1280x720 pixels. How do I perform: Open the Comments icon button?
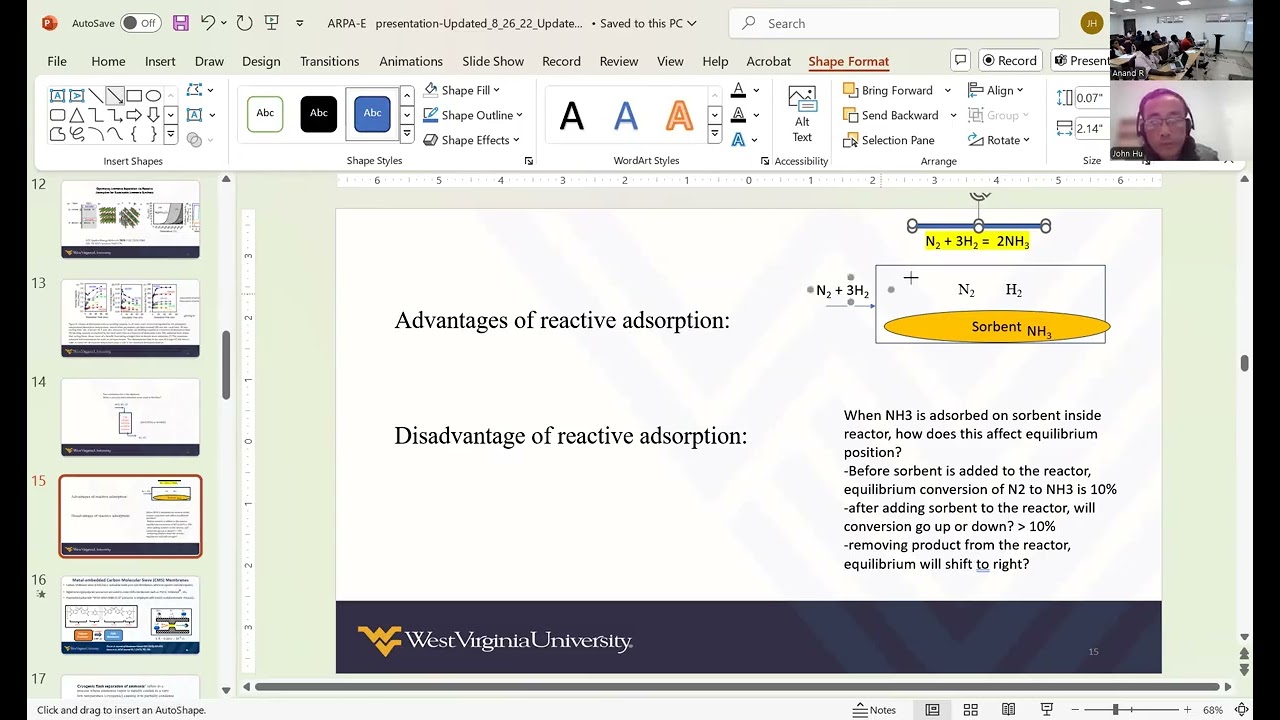coord(960,60)
